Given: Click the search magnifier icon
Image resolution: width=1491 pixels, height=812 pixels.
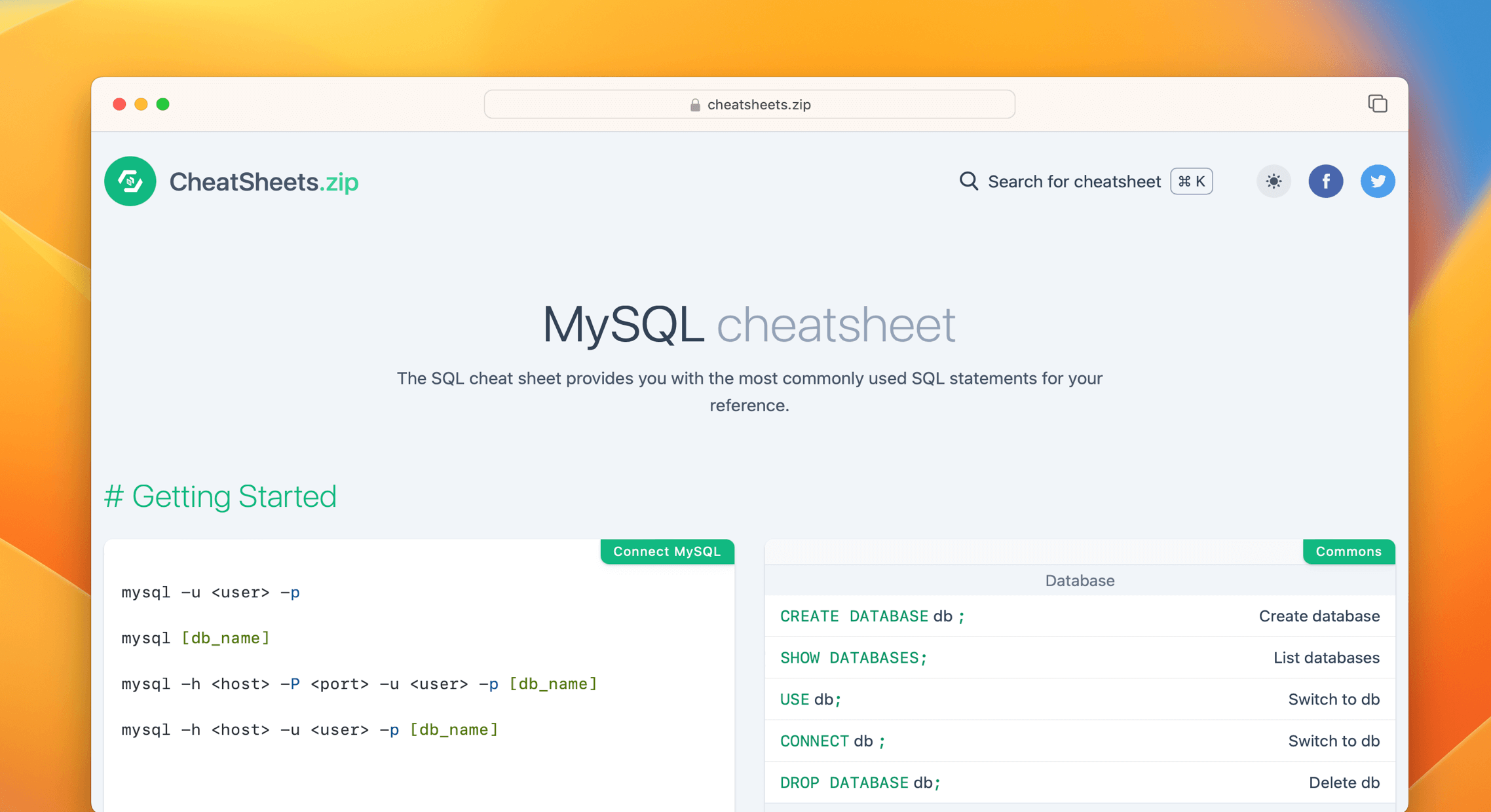Looking at the screenshot, I should click(x=968, y=181).
